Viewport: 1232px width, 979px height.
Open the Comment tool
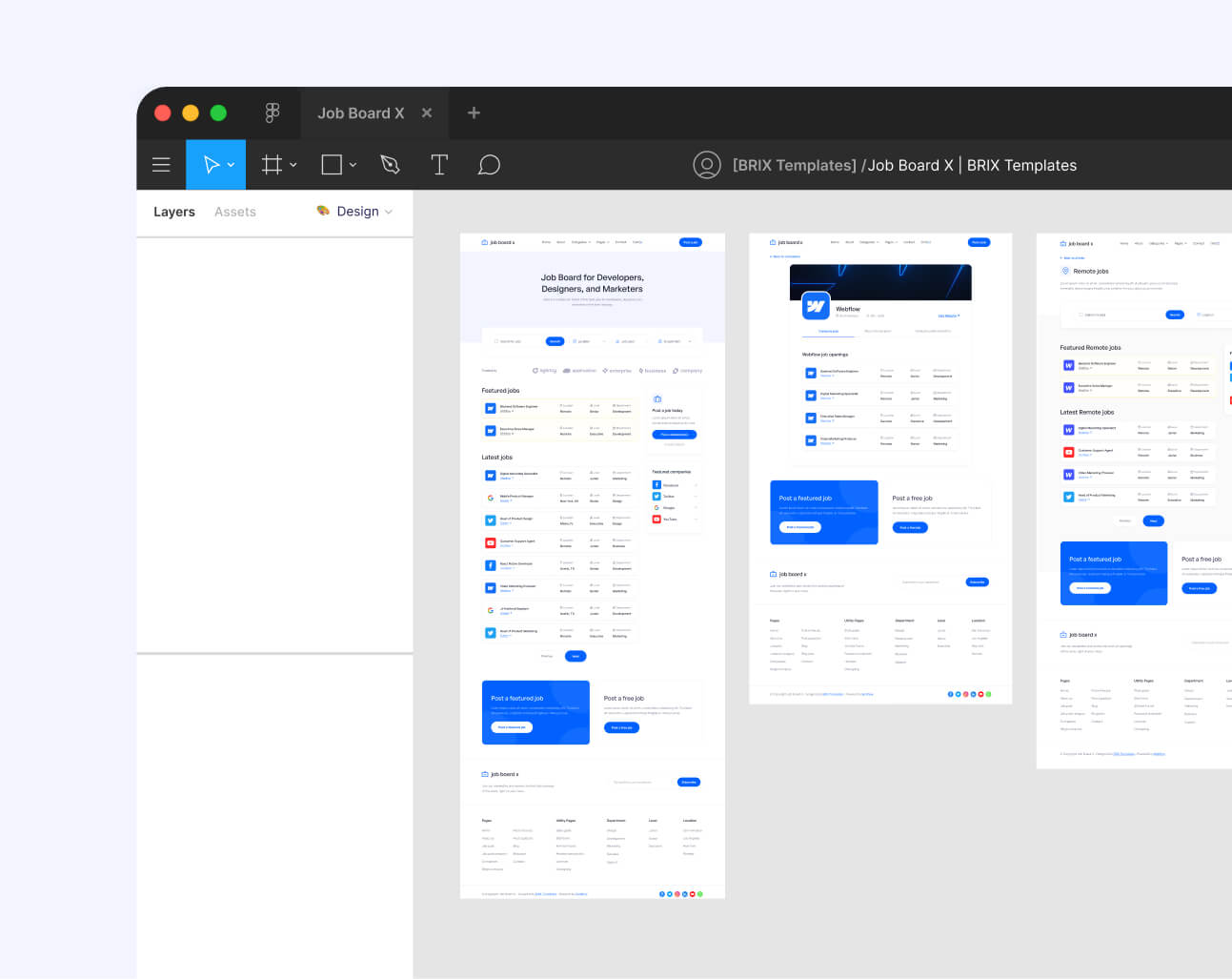(489, 164)
